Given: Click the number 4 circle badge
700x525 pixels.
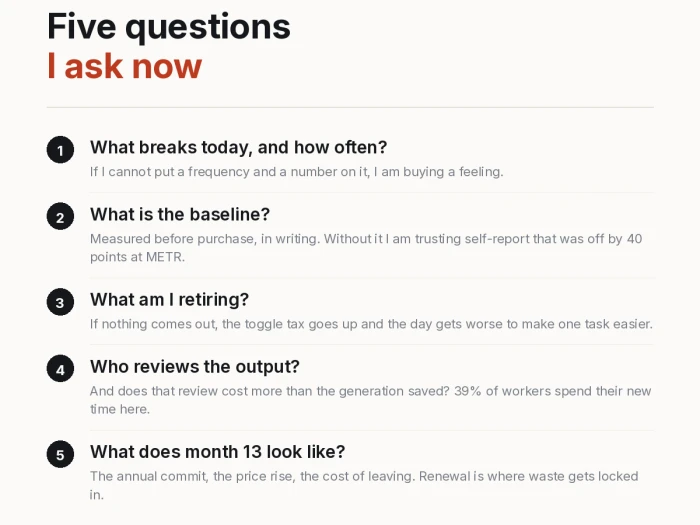Looking at the screenshot, I should click(x=60, y=369).
